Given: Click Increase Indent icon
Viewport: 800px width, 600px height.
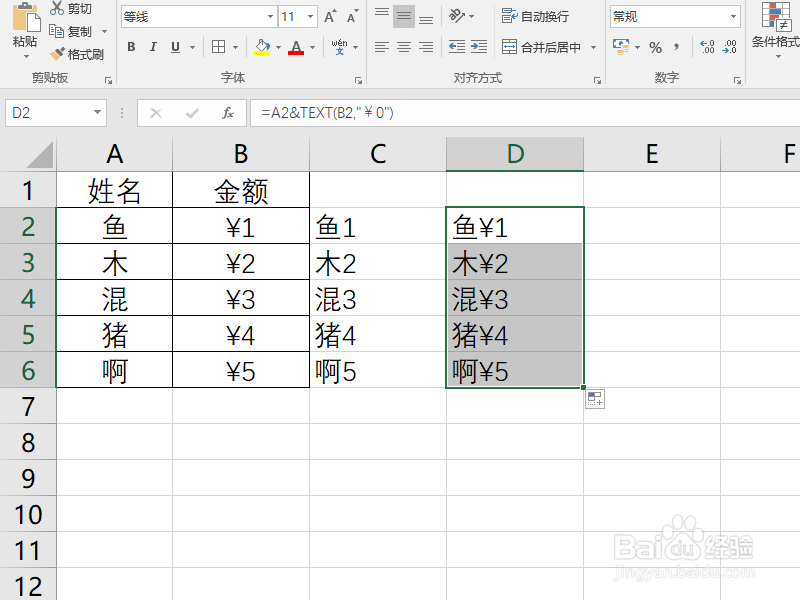Looking at the screenshot, I should [479, 47].
